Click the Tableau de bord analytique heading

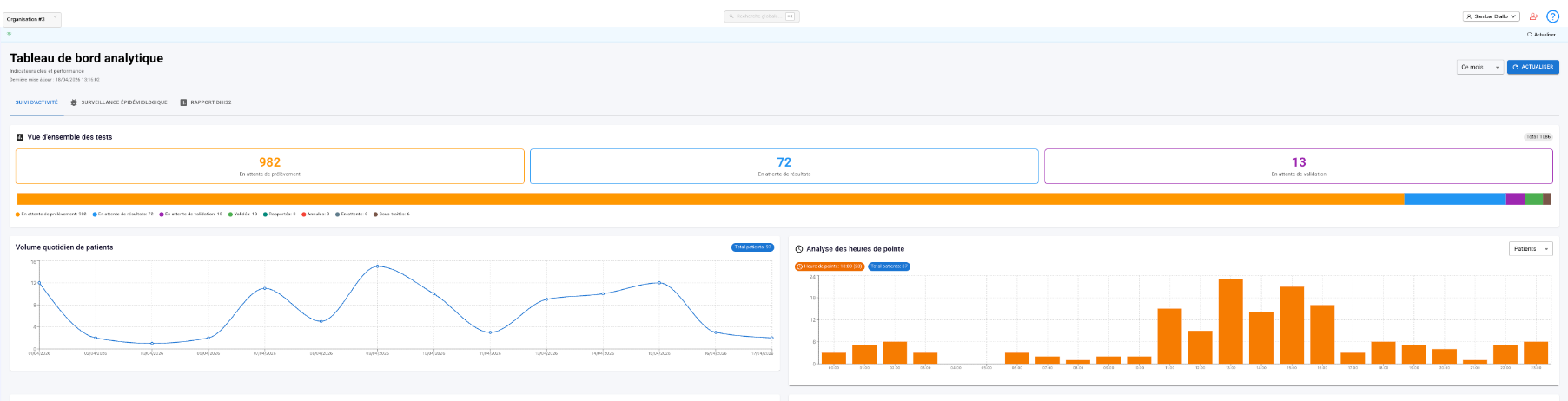86,58
